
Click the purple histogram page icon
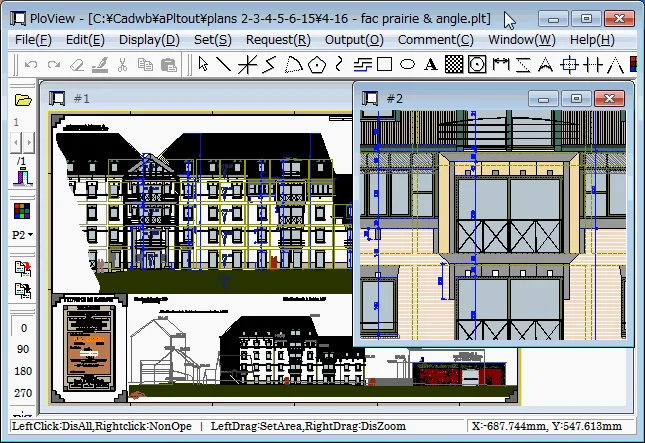23,177
